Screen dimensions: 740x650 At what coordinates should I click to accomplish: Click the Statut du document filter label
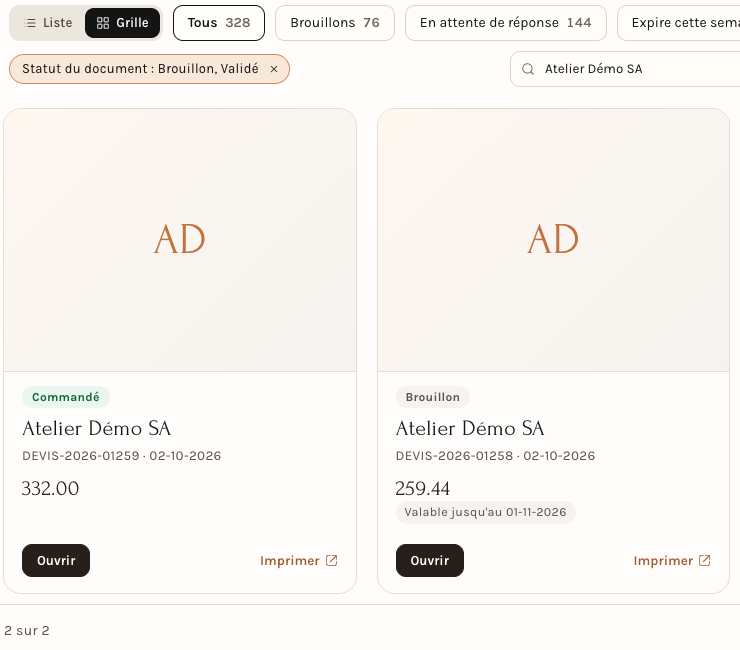[x=140, y=69]
